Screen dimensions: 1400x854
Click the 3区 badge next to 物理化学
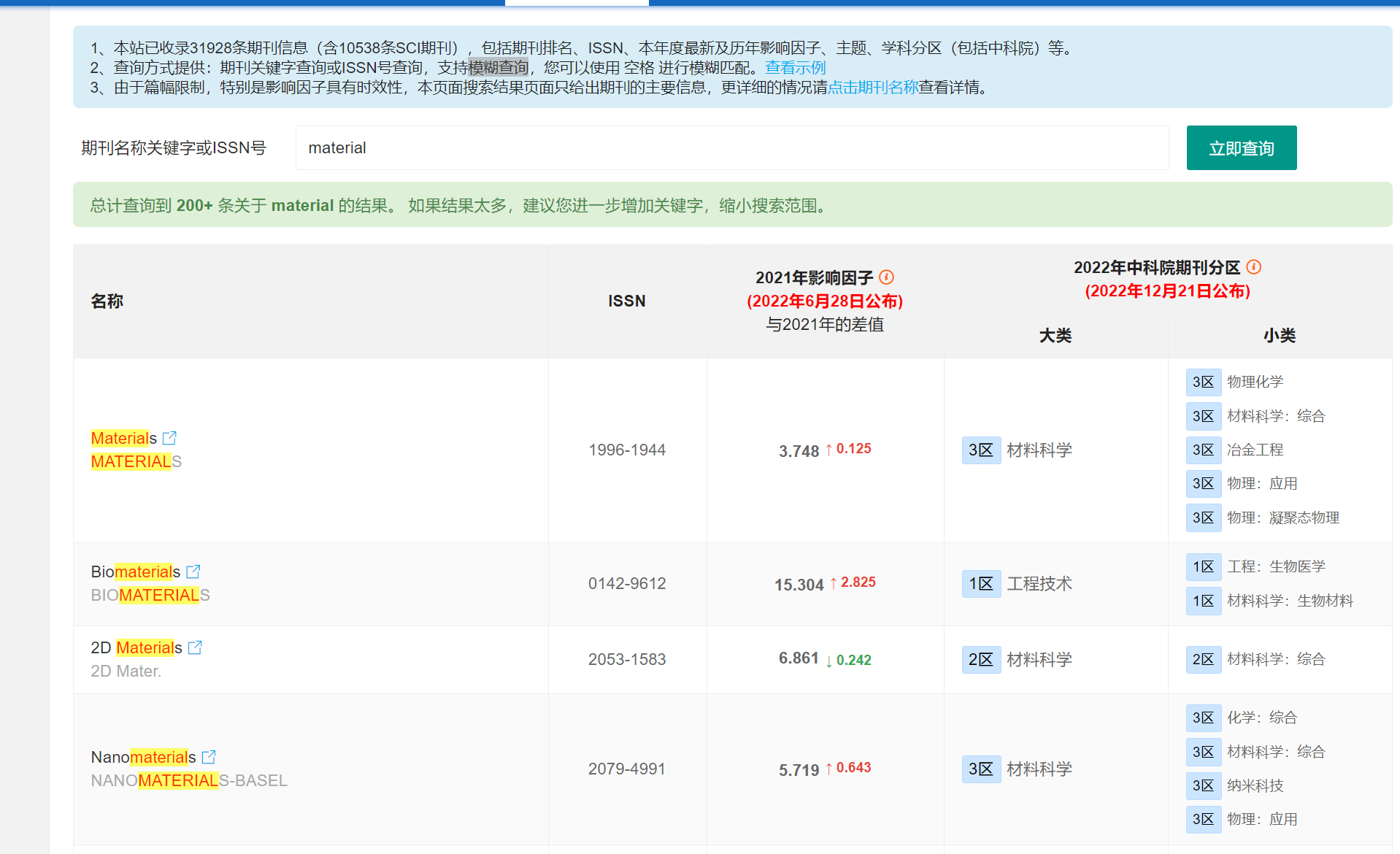pos(1203,382)
